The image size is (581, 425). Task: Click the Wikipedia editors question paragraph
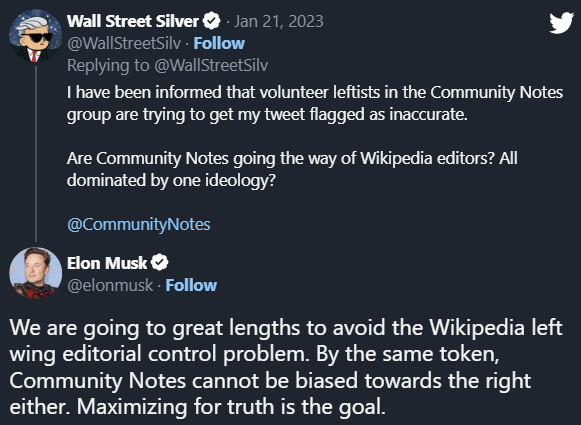click(x=292, y=169)
